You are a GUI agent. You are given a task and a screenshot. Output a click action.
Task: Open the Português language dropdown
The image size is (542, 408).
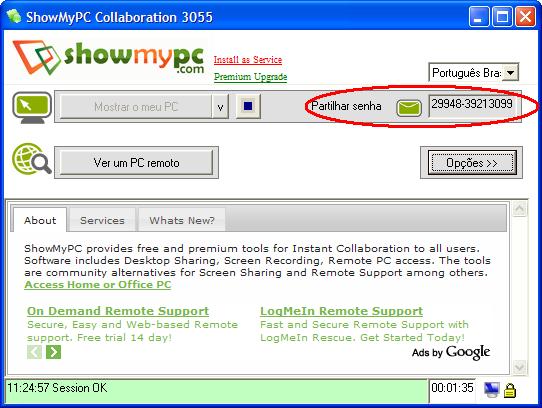[510, 73]
